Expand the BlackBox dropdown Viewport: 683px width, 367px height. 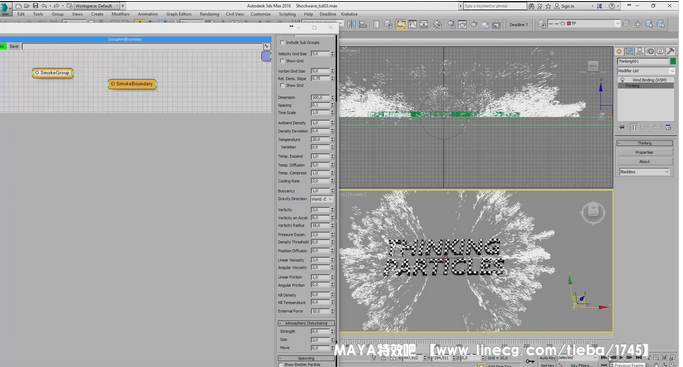(644, 172)
